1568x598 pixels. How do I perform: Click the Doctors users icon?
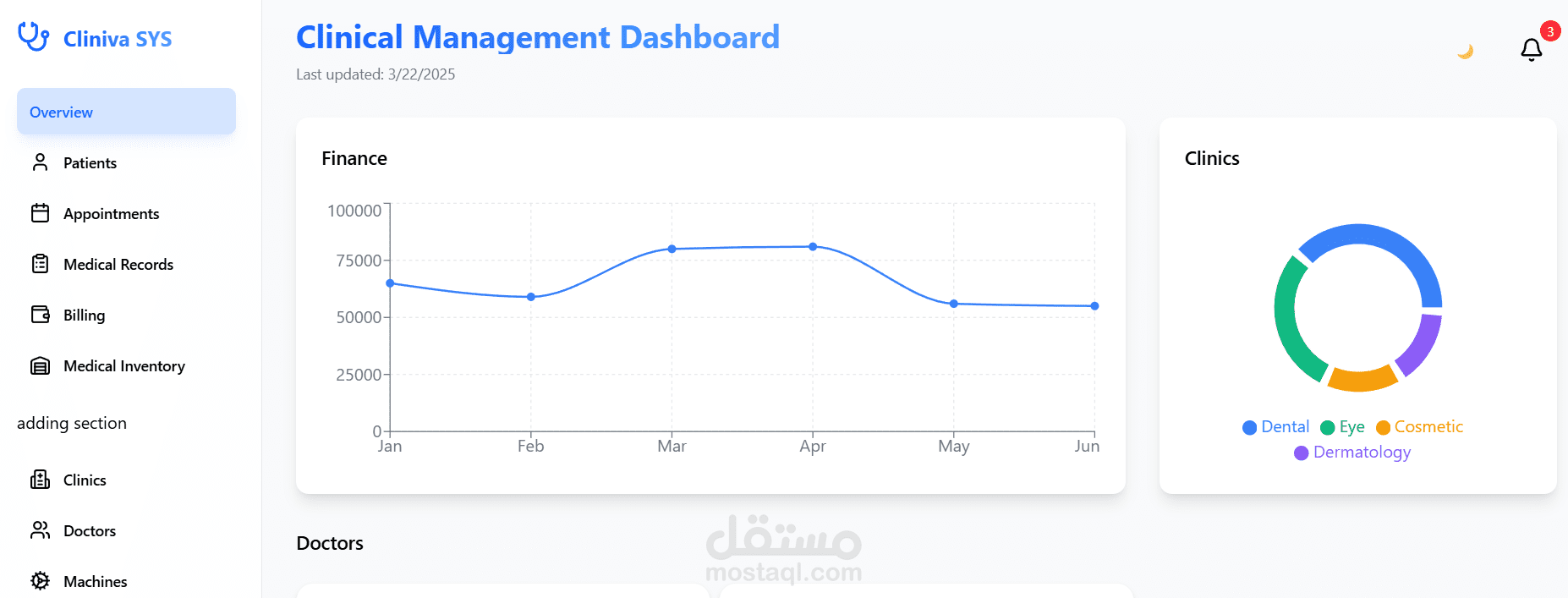(40, 530)
